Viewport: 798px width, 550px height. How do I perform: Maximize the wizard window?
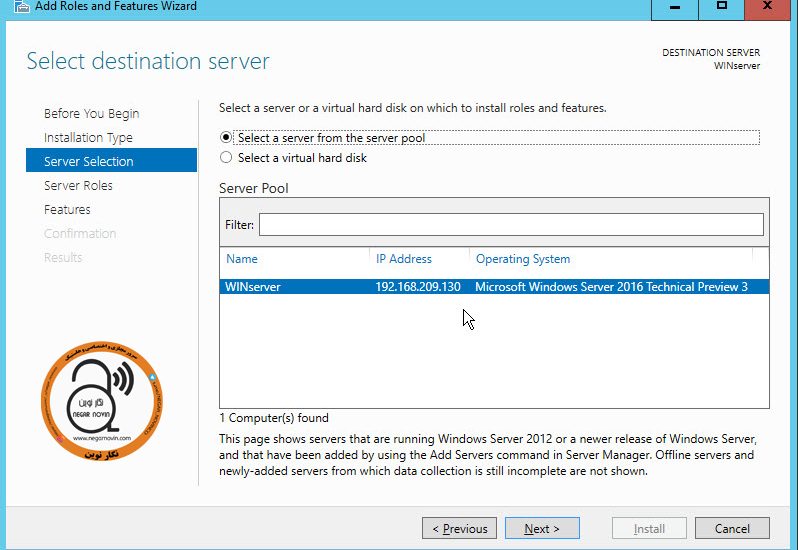(721, 8)
